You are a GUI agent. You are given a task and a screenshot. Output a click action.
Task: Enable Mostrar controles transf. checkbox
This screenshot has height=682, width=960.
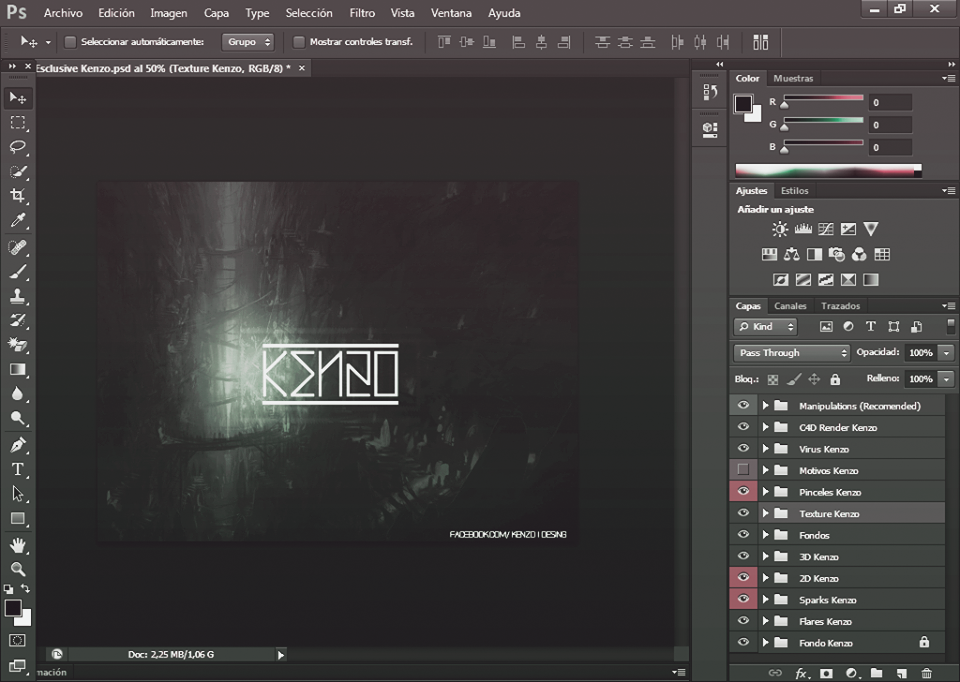pyautogui.click(x=299, y=42)
